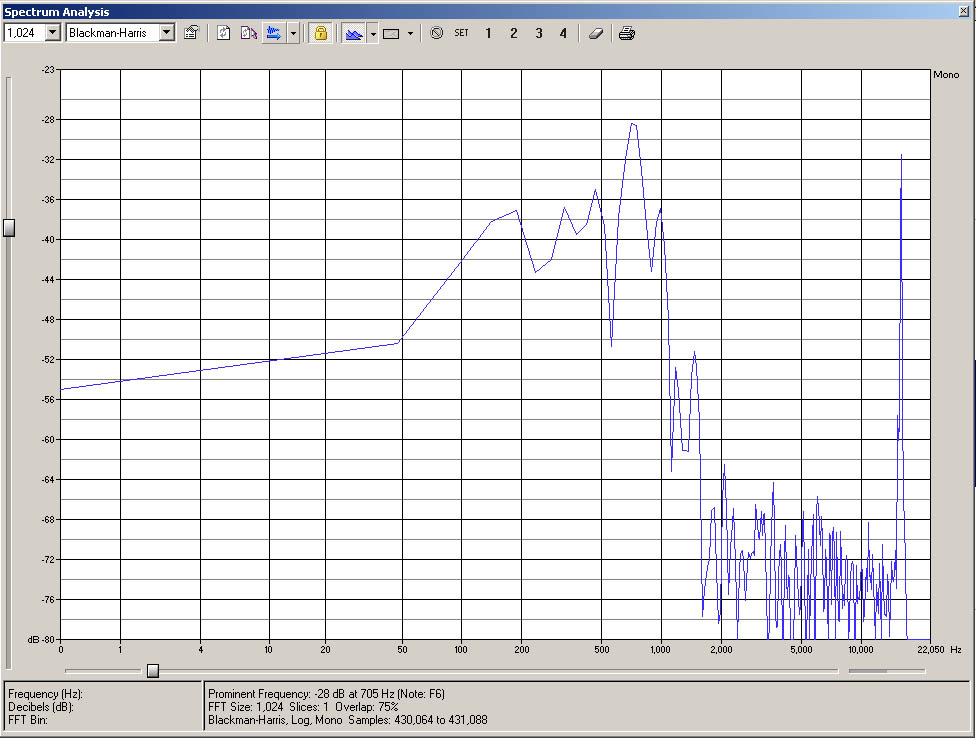
Task: Click the eraser icon in toolbar
Action: click(x=596, y=33)
